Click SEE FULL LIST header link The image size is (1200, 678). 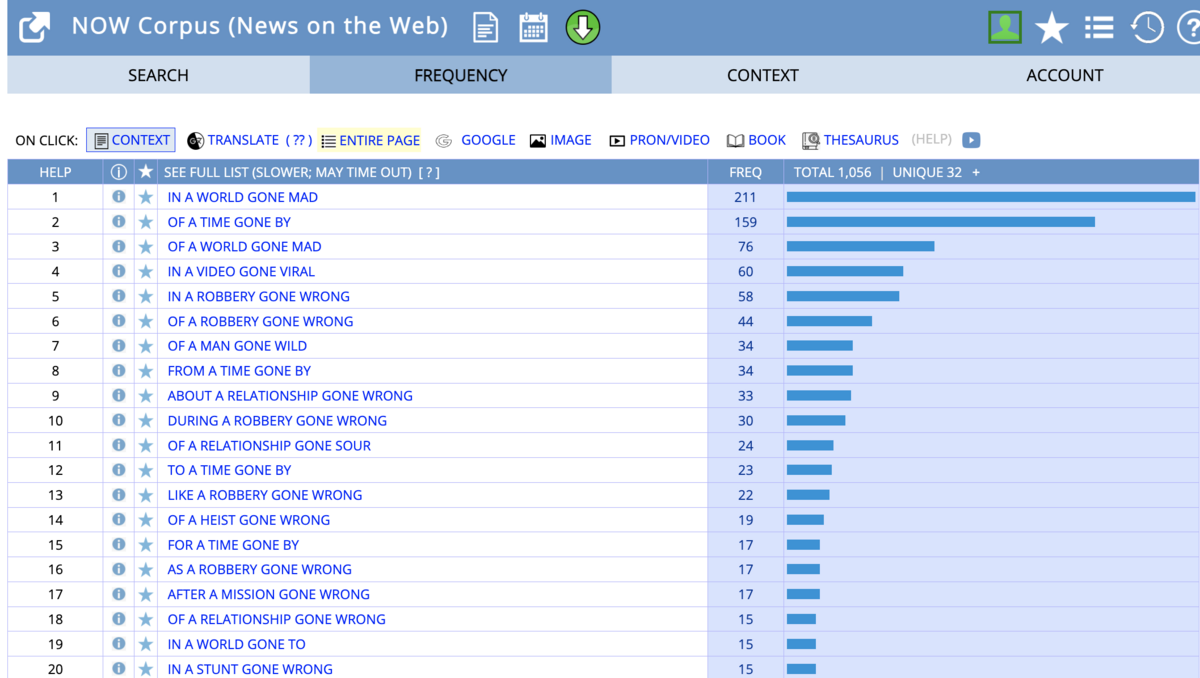288,172
